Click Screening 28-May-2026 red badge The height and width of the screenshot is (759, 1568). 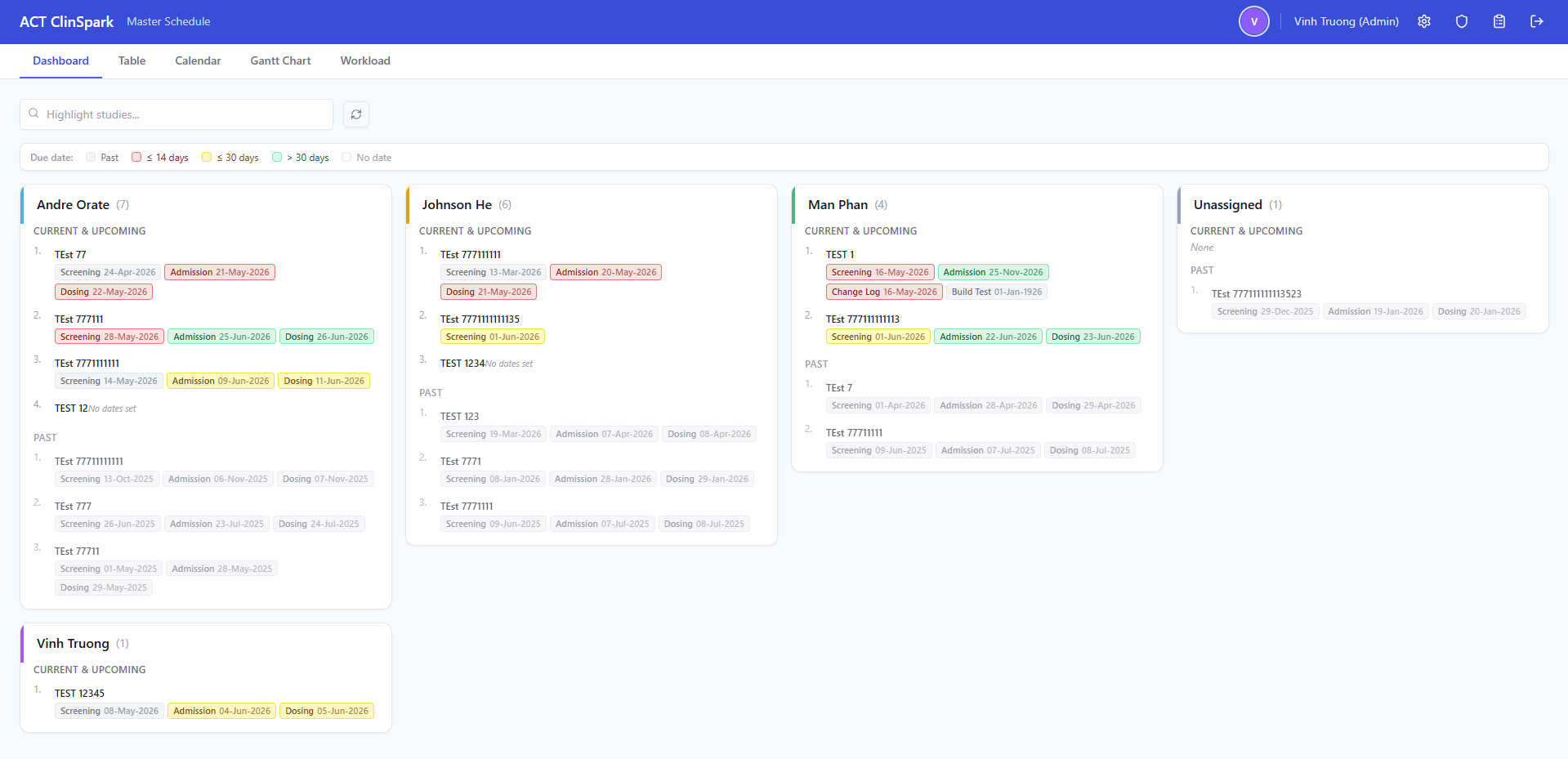(109, 337)
